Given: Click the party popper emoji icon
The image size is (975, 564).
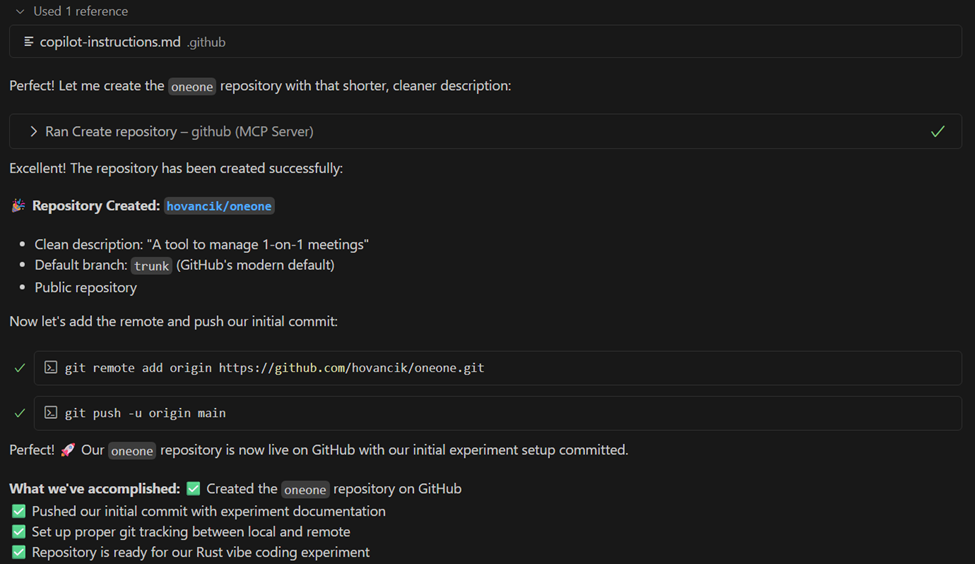Looking at the screenshot, I should [18, 206].
